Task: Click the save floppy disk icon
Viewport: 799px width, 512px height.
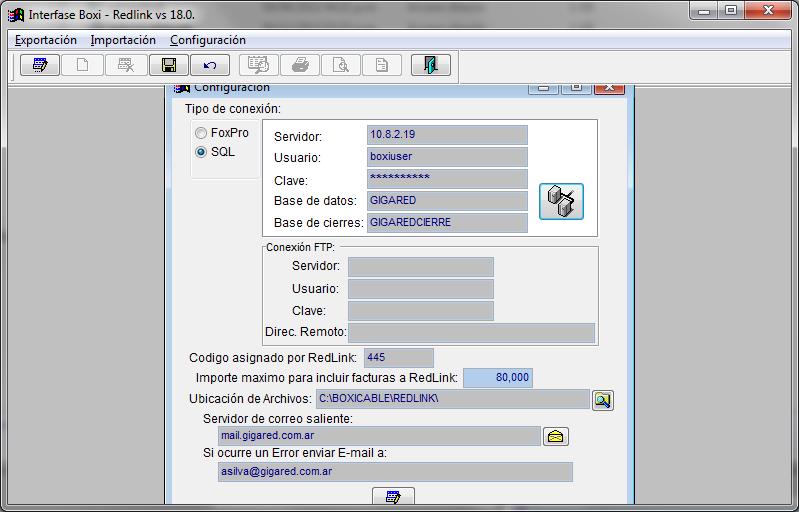Action: (169, 66)
